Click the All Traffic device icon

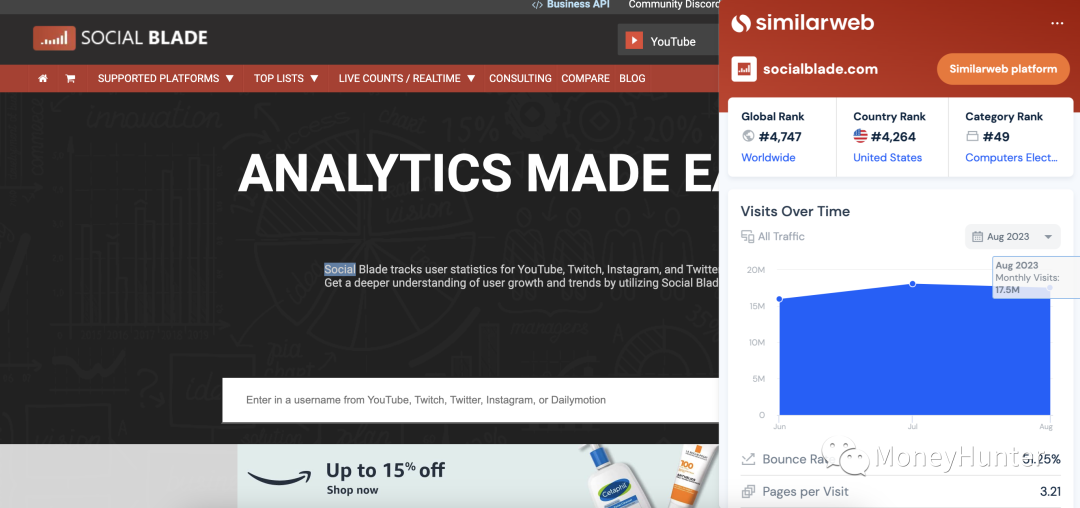(747, 237)
